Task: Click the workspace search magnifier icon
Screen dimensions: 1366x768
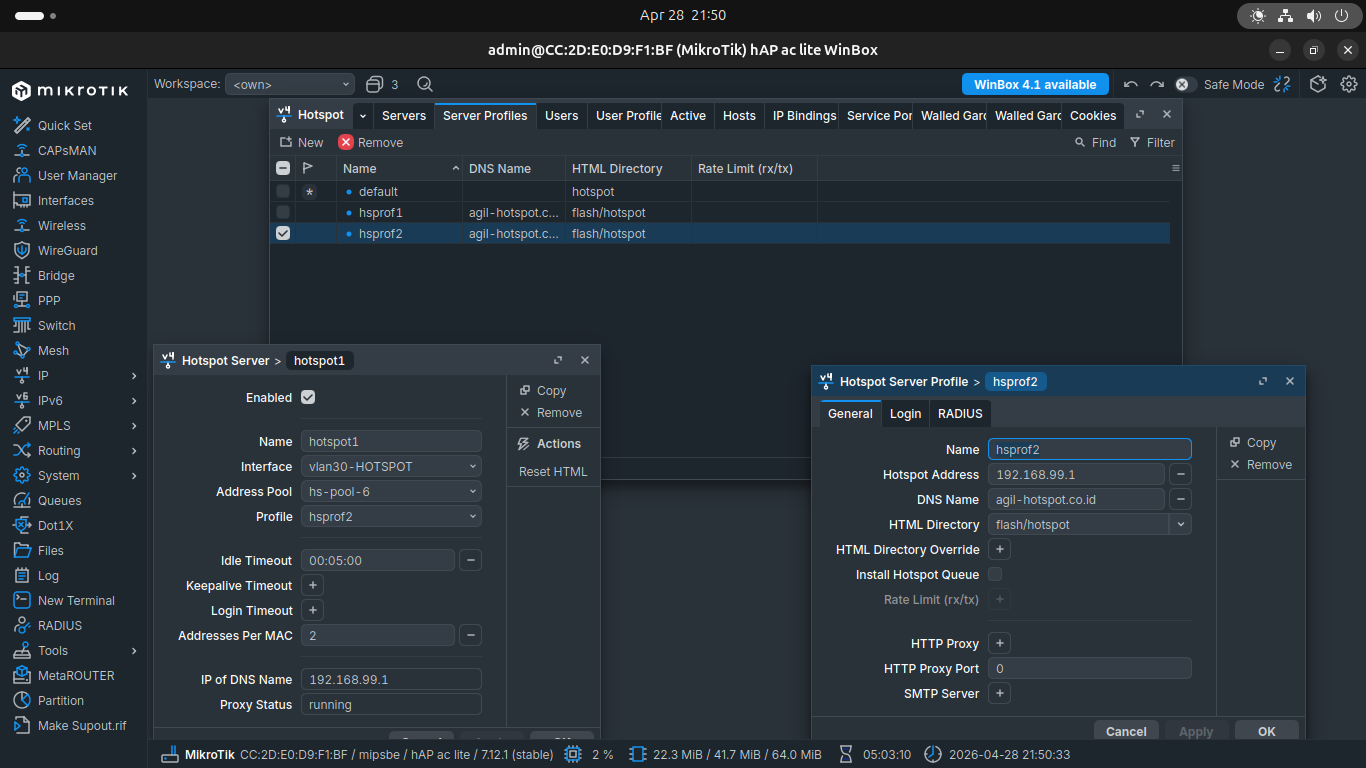Action: [x=425, y=84]
